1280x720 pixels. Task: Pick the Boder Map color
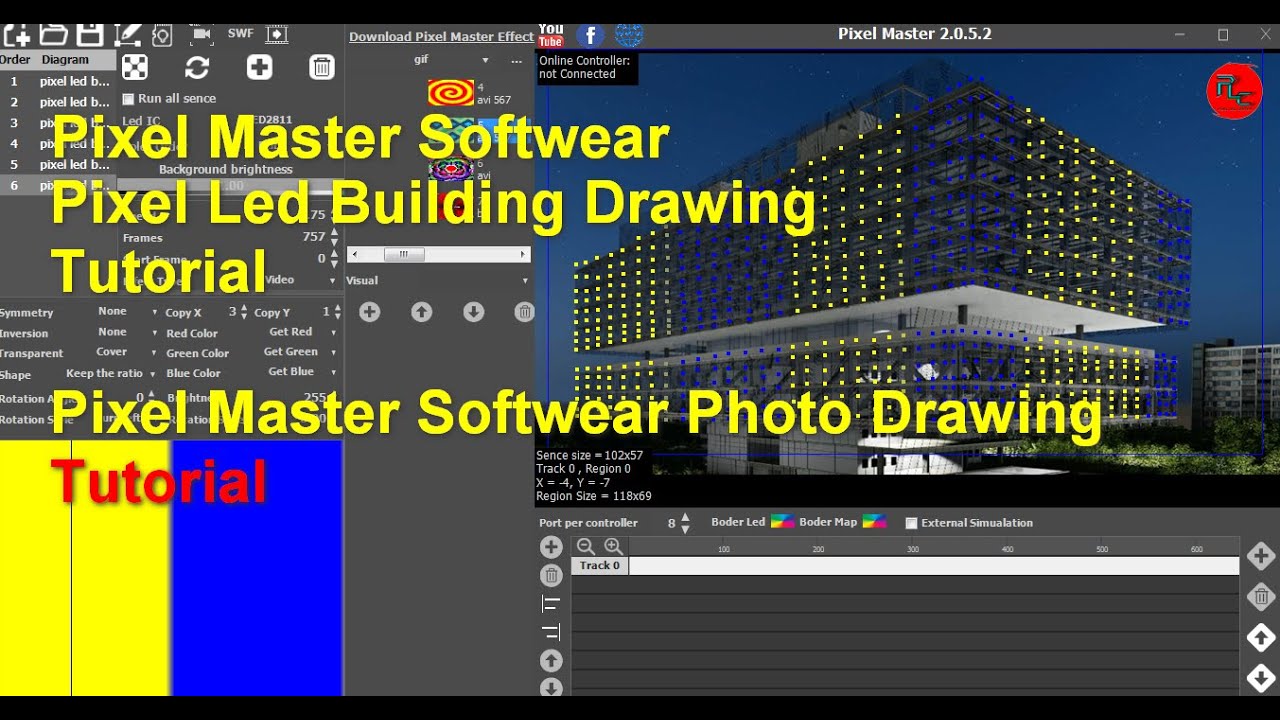click(874, 522)
